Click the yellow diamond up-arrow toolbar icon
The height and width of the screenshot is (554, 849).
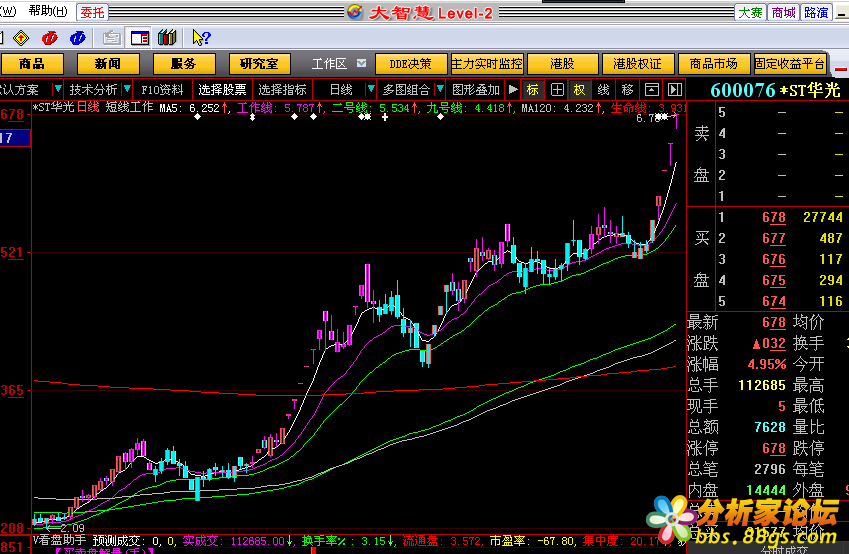pos(21,38)
